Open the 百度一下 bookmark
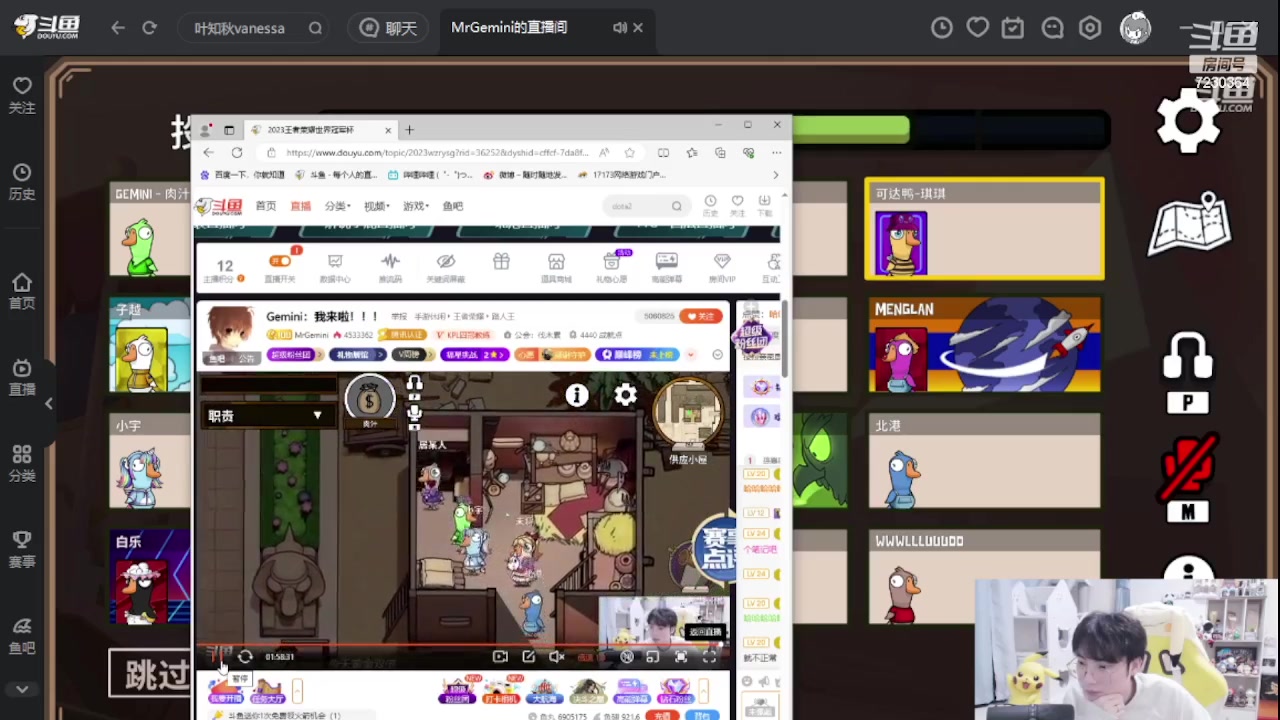This screenshot has width=1280, height=720. pyautogui.click(x=243, y=175)
